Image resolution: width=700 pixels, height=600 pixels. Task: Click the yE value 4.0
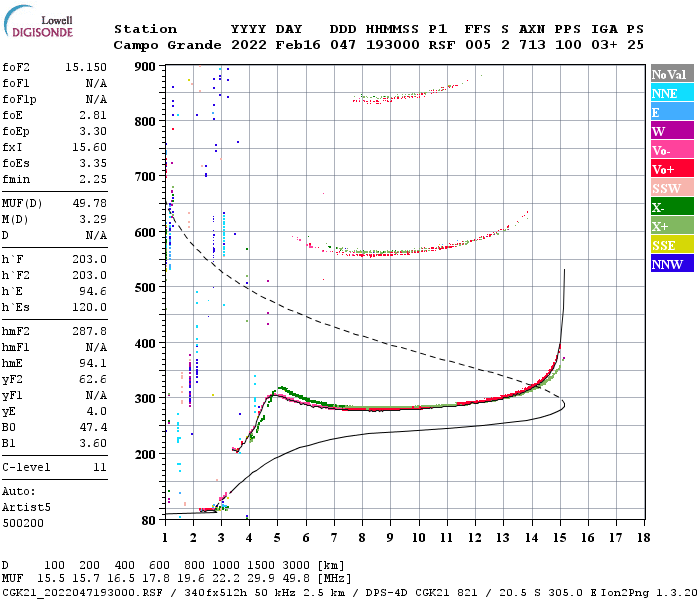[96, 412]
